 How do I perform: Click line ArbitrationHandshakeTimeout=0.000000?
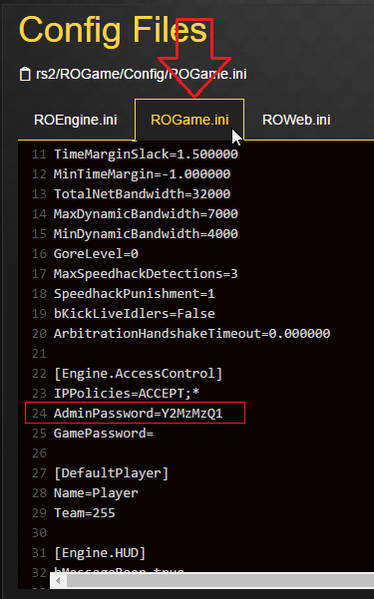(x=192, y=333)
